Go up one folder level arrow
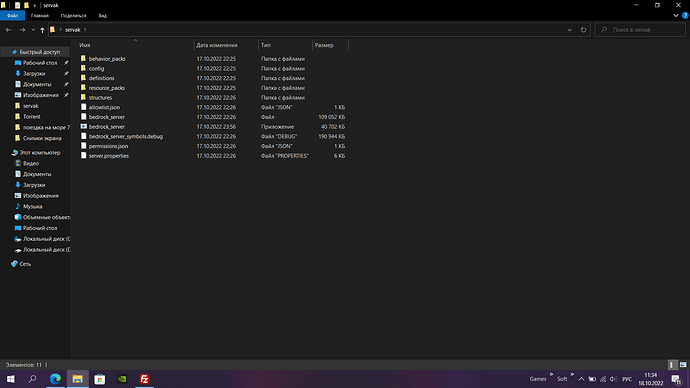690x388 pixels. [42, 30]
